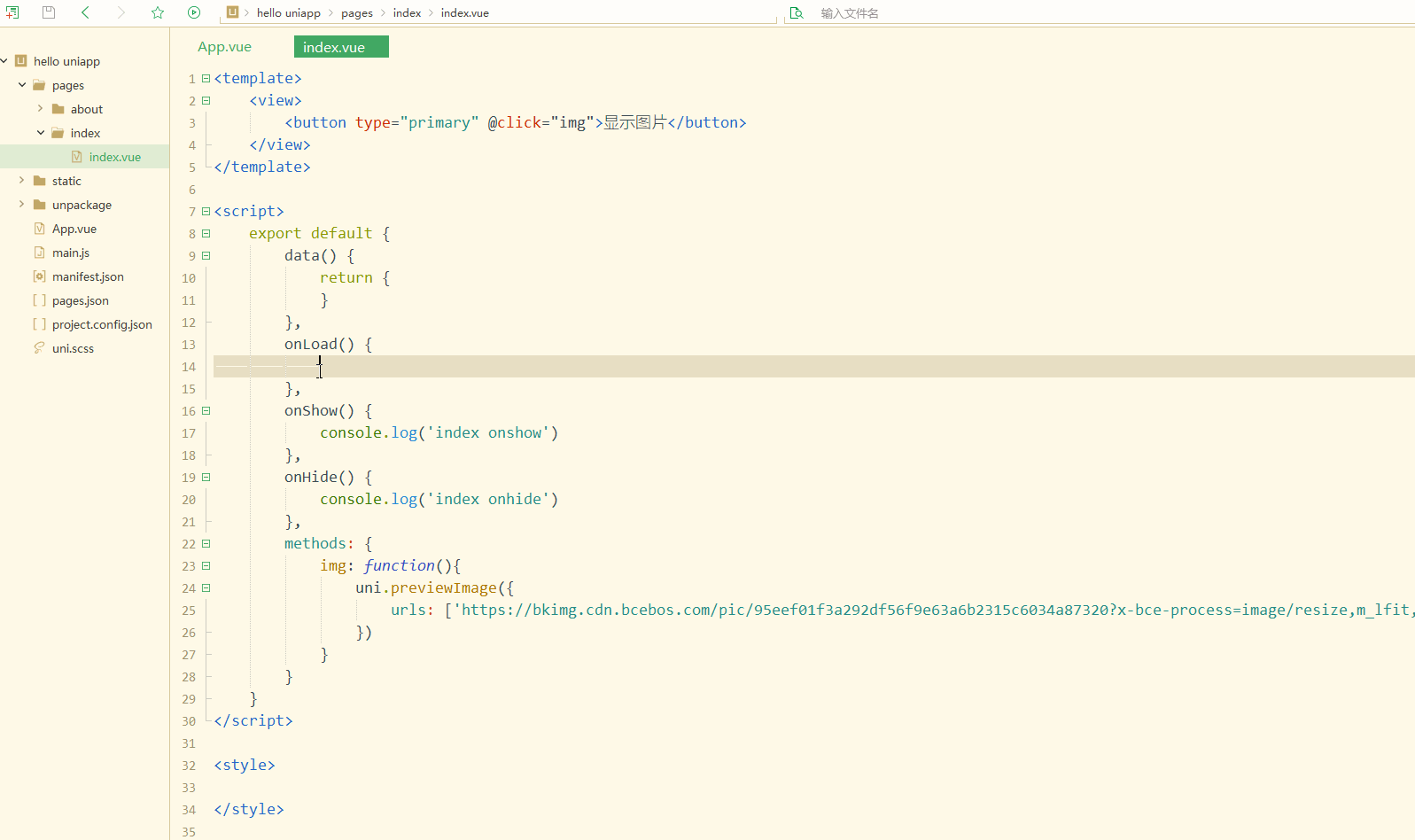Click the project.config.json bracket icon

tap(39, 324)
